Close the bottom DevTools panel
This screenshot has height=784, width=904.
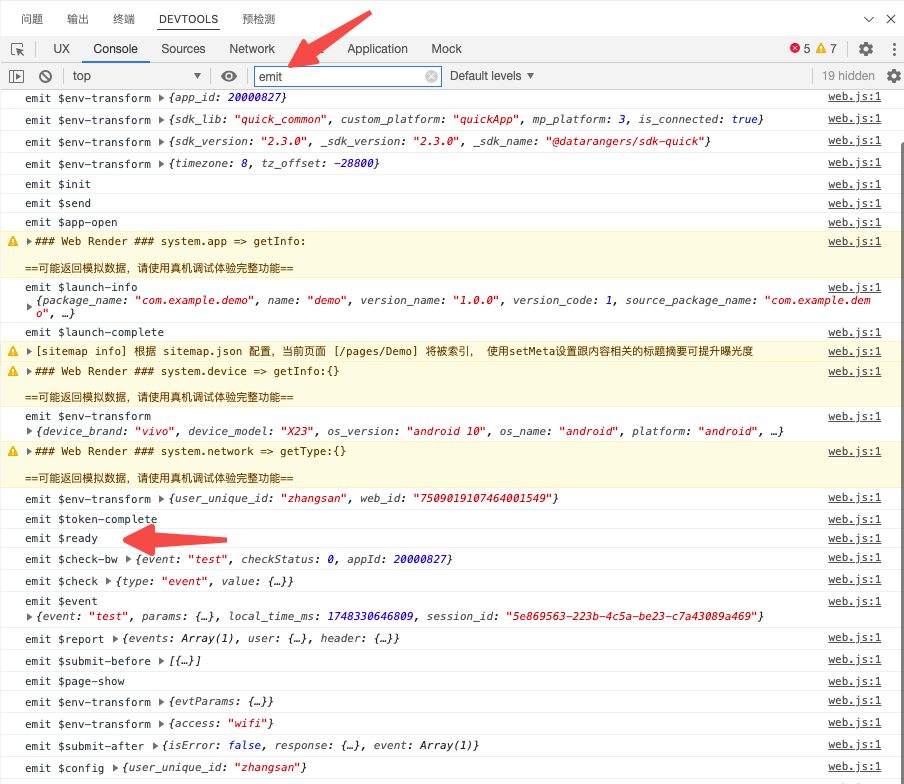point(891,19)
